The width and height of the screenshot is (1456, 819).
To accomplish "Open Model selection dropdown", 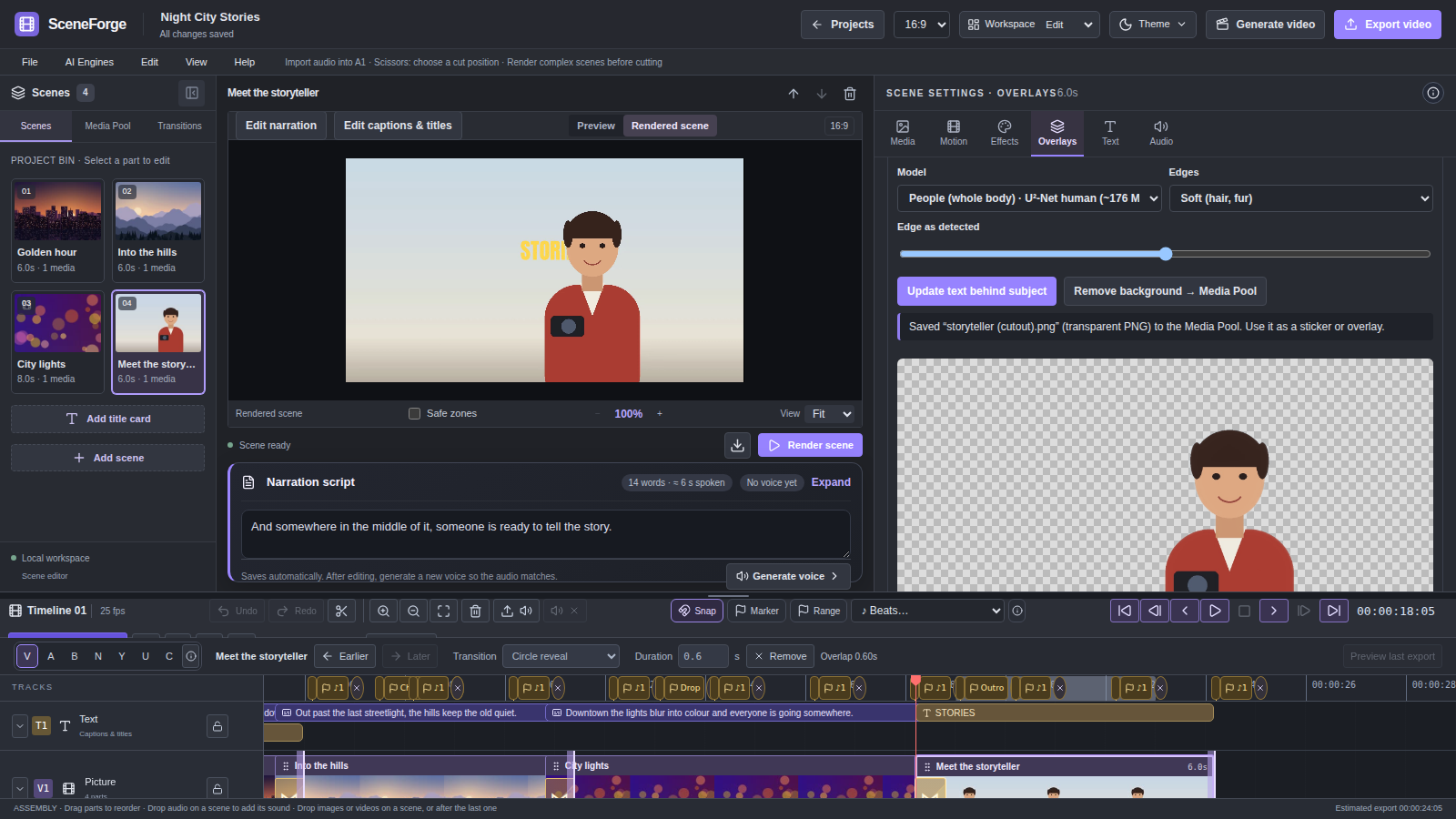I will point(1029,198).
